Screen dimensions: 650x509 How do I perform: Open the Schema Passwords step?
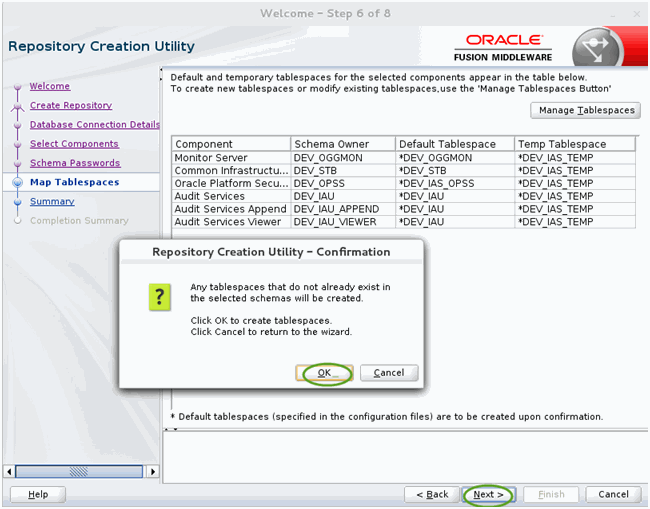75,163
